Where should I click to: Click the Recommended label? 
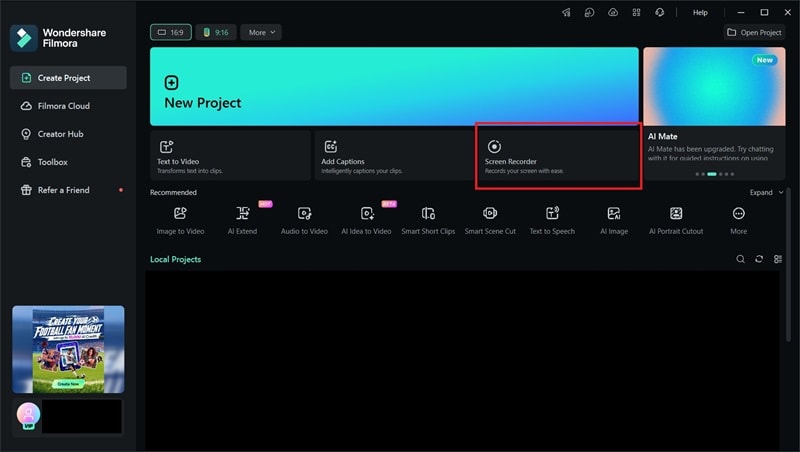(x=173, y=192)
